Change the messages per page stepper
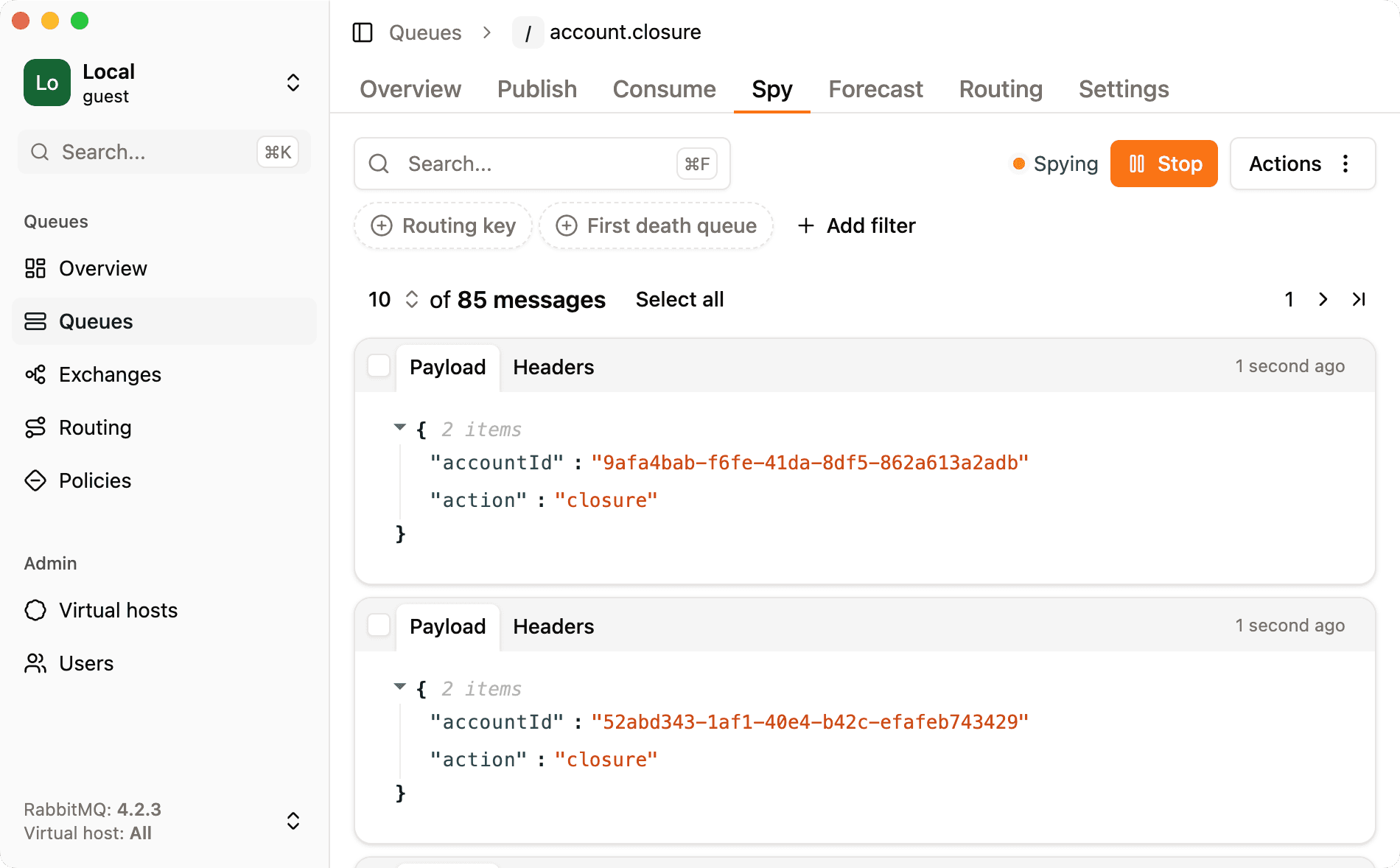 [411, 299]
